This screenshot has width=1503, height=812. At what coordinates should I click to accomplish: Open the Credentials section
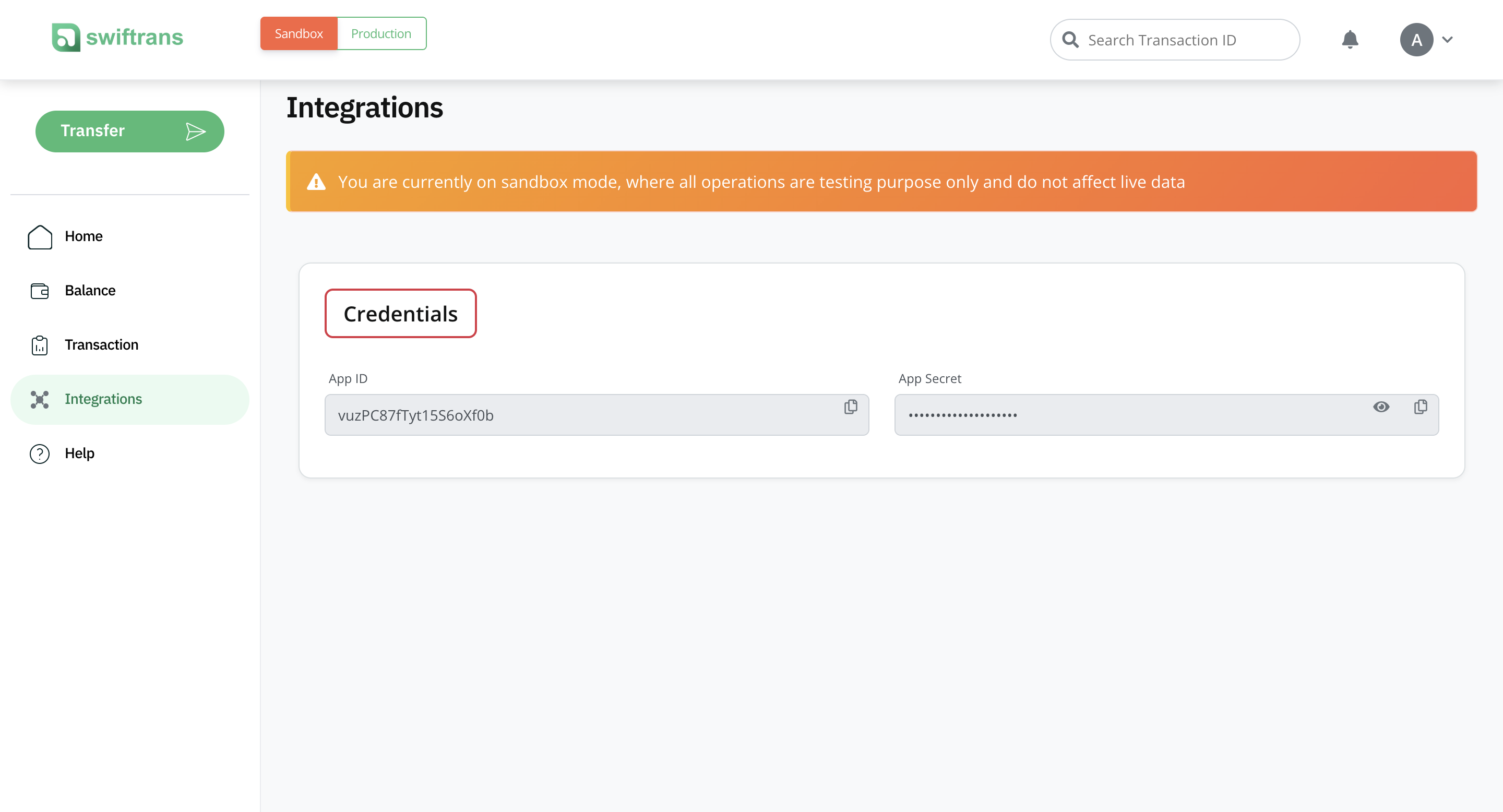pos(400,313)
